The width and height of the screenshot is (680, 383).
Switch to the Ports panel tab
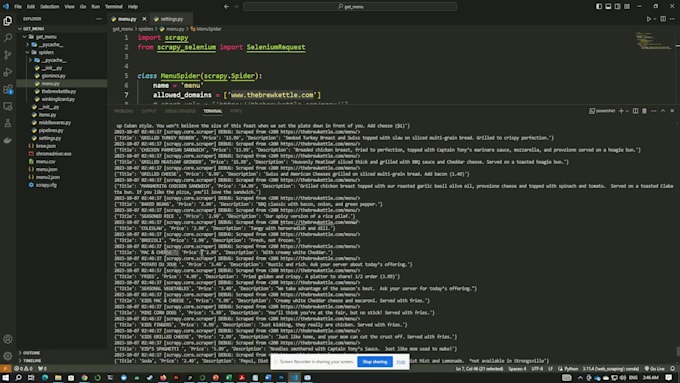click(236, 111)
